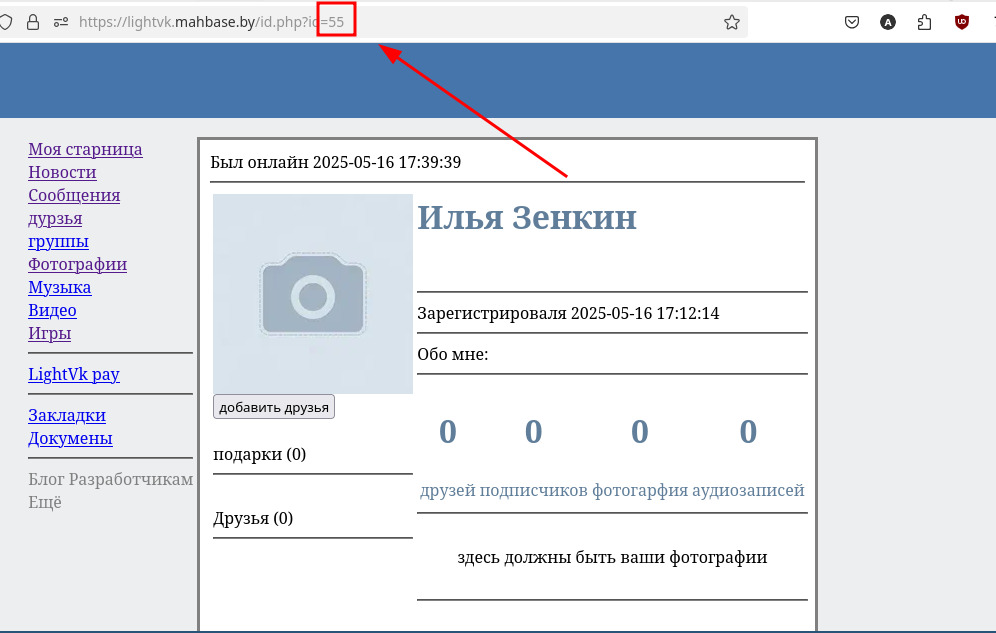Screen dimensions: 996x633
Task: Navigate to Музыка in the sidebar
Action: point(59,287)
